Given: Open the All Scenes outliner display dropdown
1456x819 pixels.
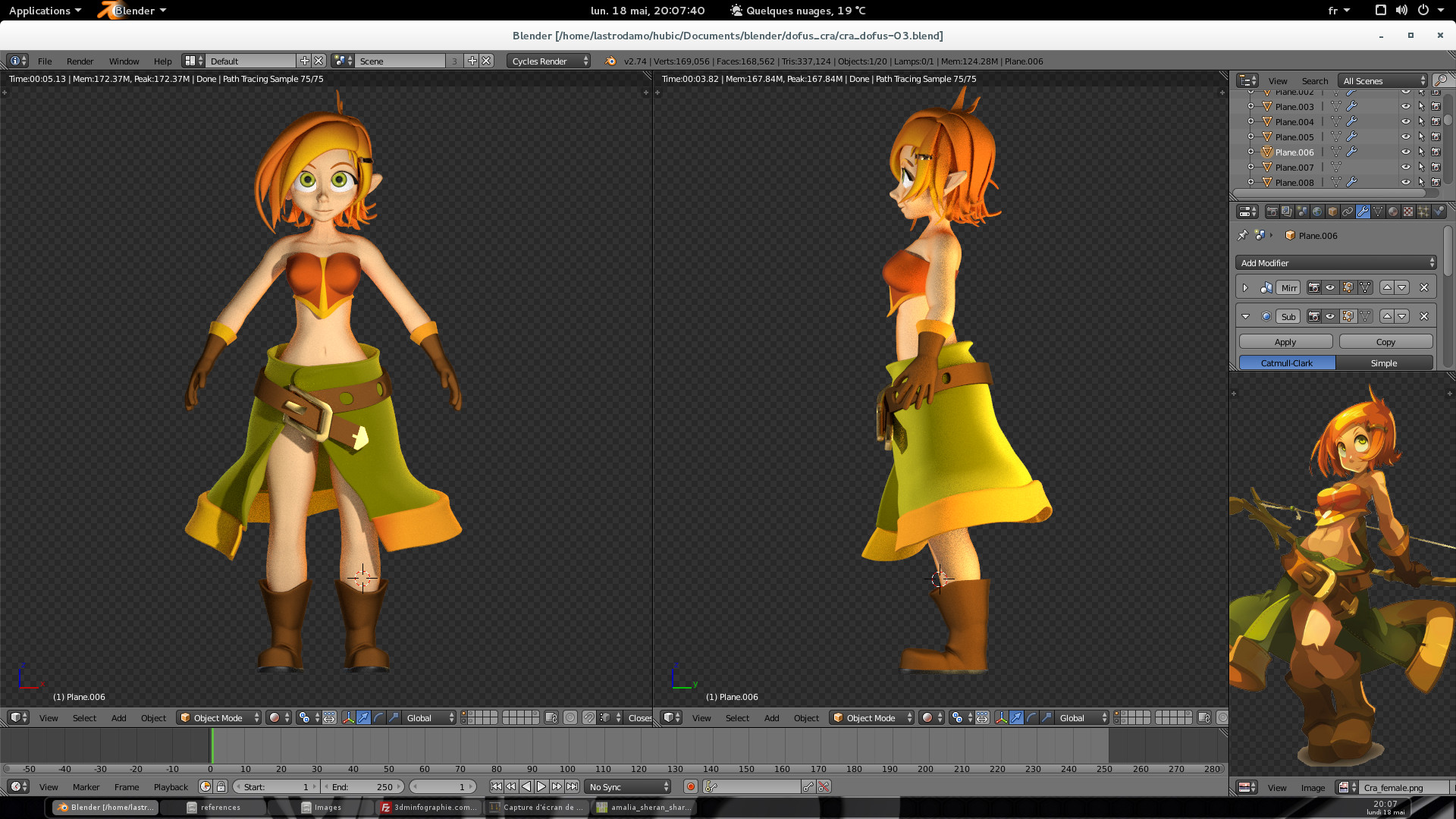Looking at the screenshot, I should coord(1383,81).
